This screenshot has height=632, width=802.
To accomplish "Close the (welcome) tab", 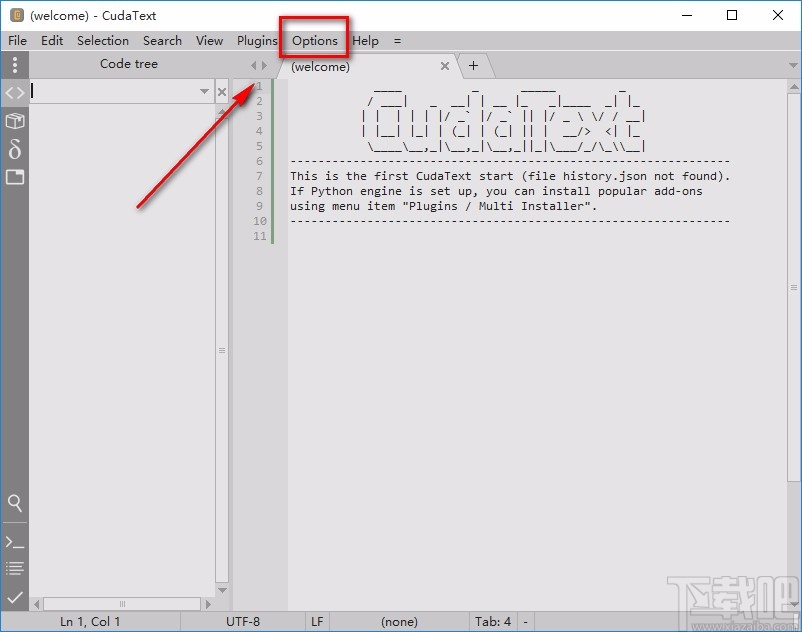I will tap(445, 66).
